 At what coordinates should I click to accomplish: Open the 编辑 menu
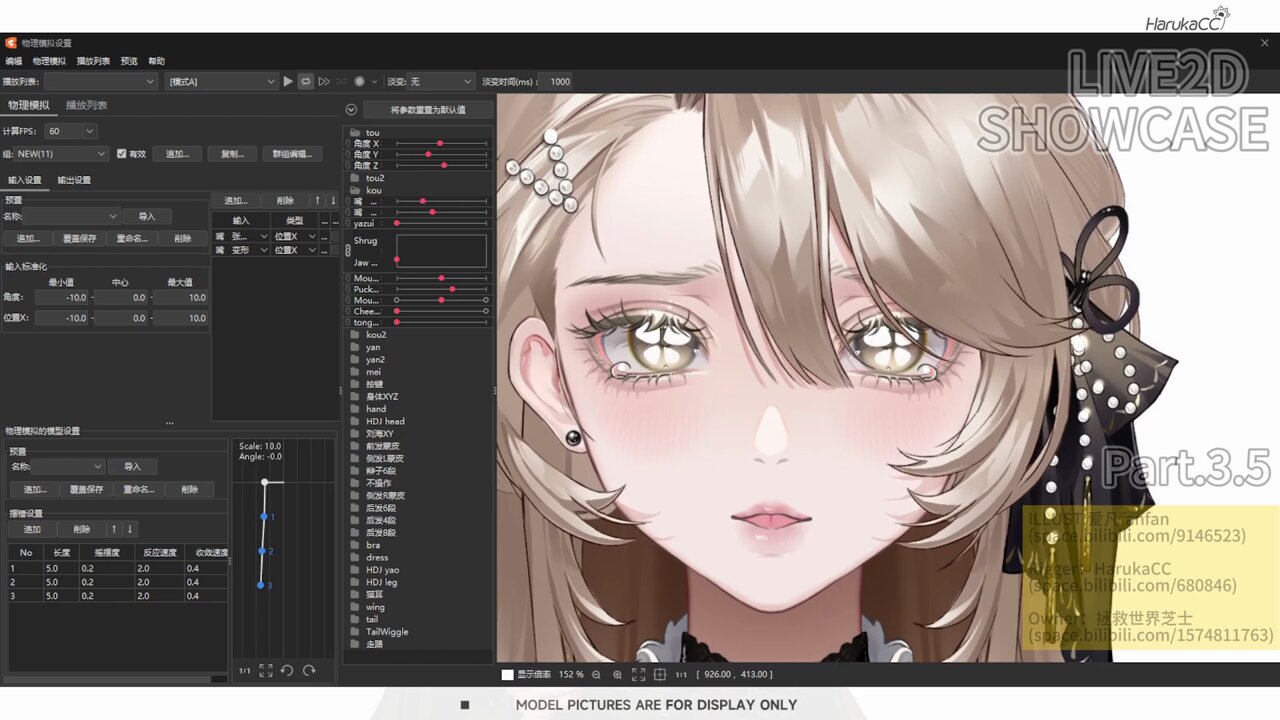click(14, 61)
